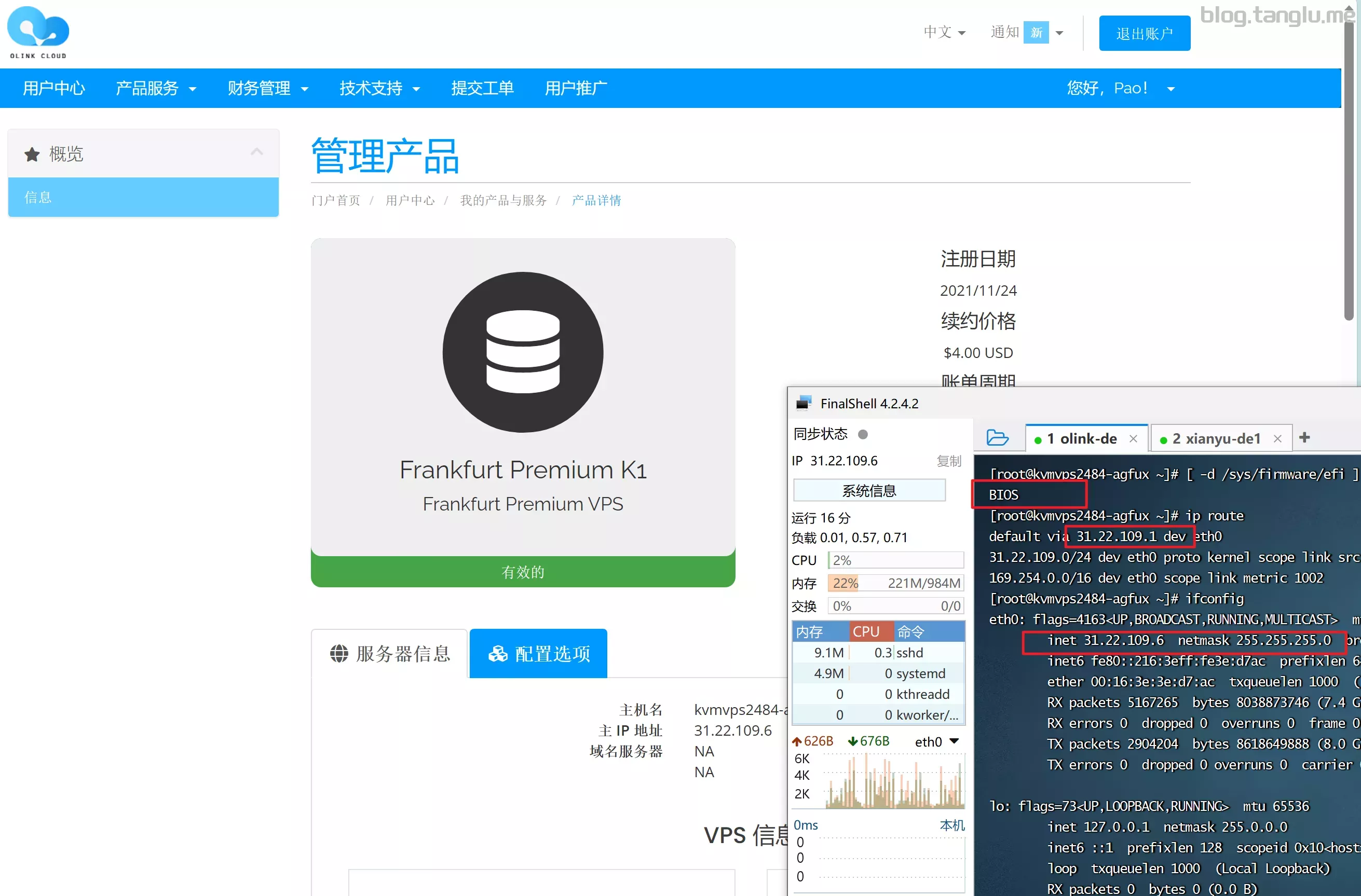Screen dimensions: 1361x896
Task: Click the 退出账户 logout button
Action: point(1144,34)
